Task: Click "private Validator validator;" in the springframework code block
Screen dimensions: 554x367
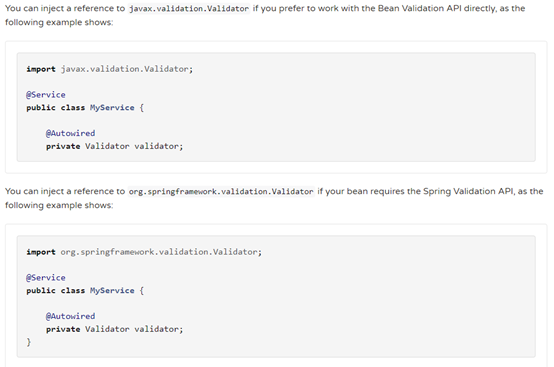Action: click(x=114, y=329)
